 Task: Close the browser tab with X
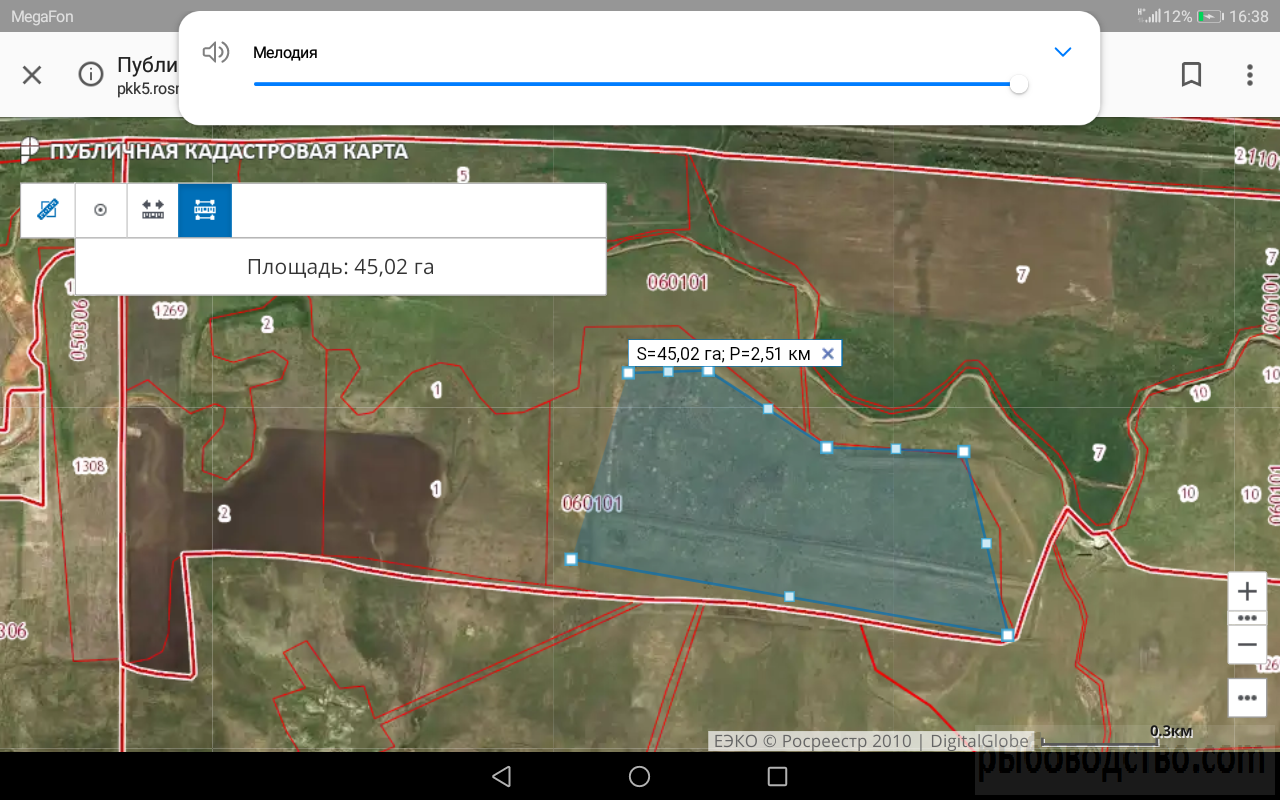[32, 75]
